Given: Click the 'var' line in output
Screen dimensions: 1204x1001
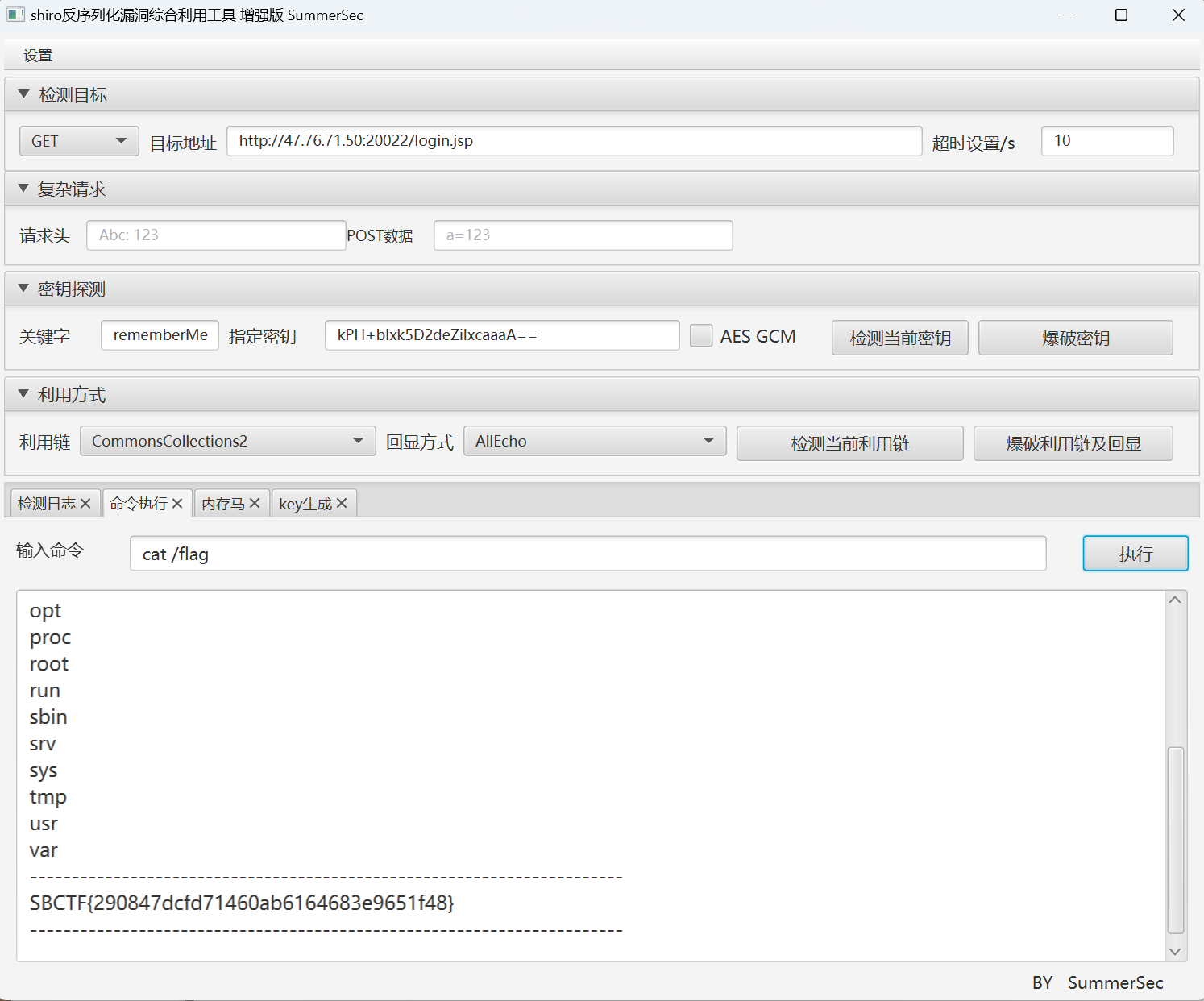Looking at the screenshot, I should pos(44,850).
